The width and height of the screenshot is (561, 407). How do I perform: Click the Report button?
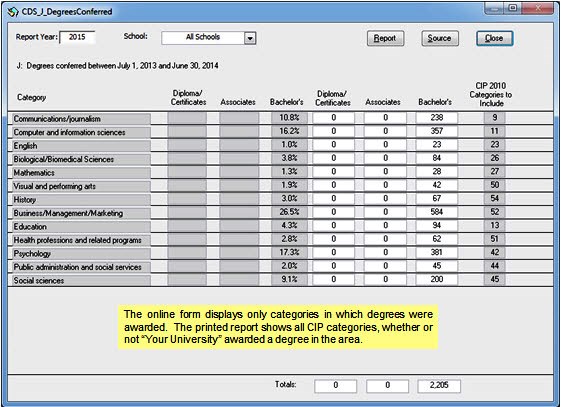tap(385, 38)
